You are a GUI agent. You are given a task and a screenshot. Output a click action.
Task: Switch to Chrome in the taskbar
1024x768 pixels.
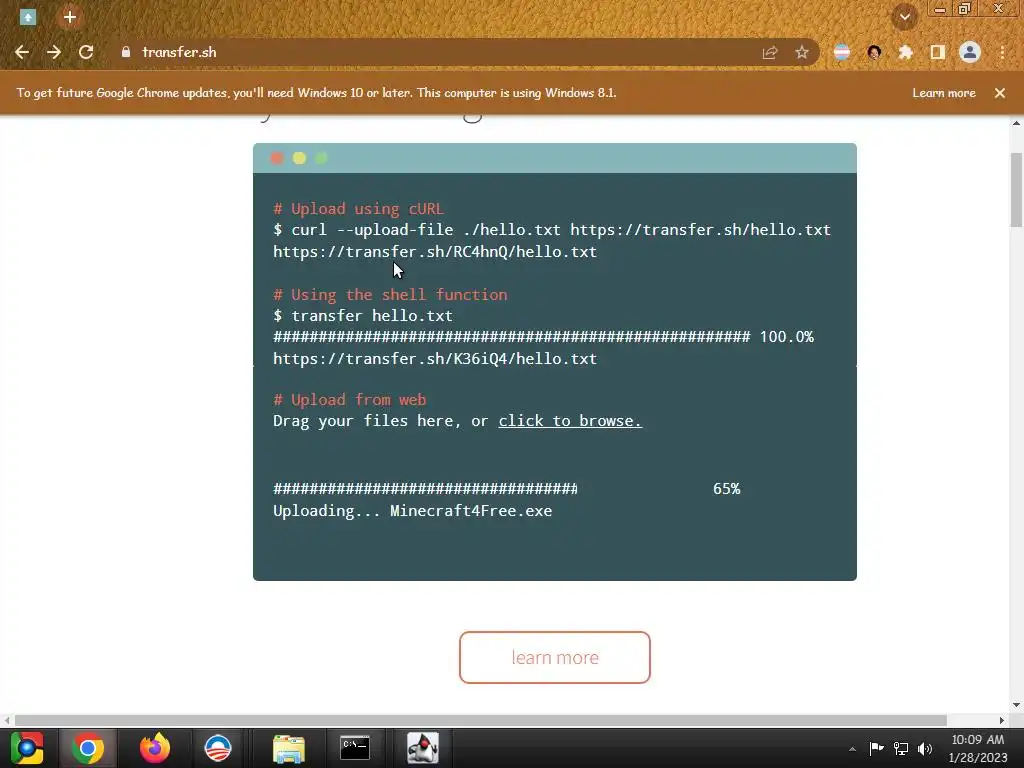[x=88, y=748]
